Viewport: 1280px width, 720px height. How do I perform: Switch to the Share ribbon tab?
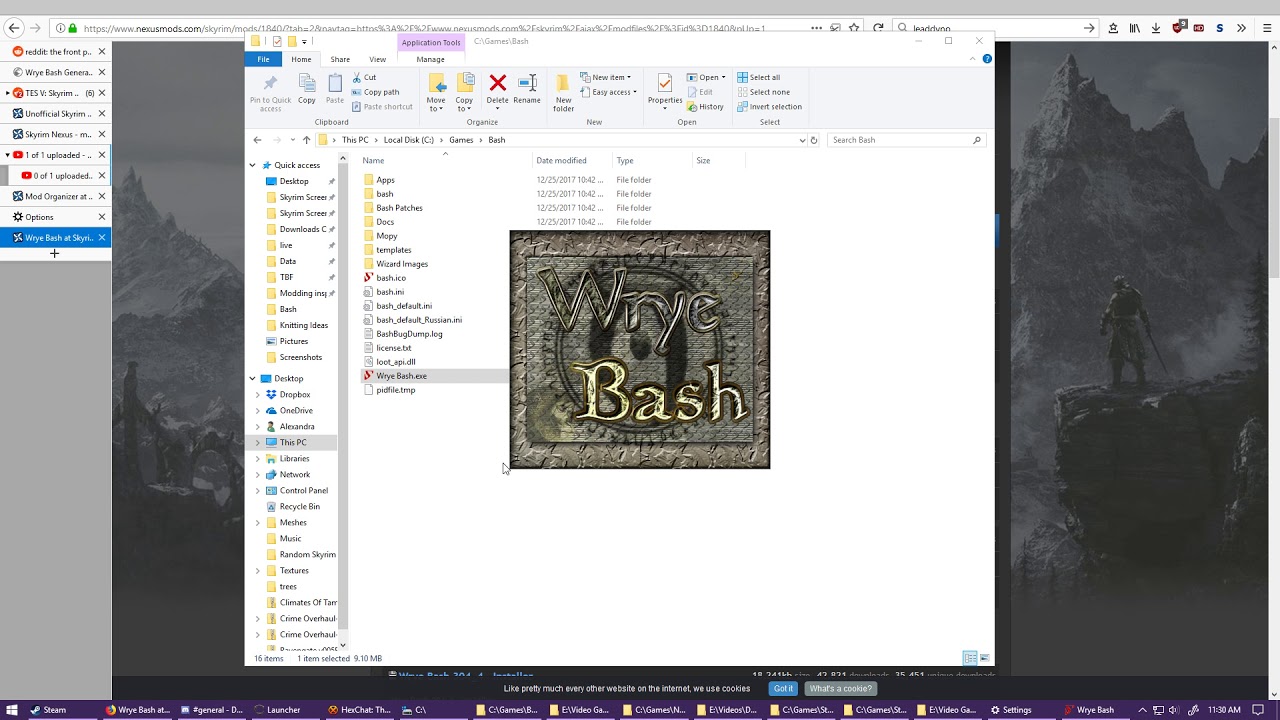click(x=340, y=59)
